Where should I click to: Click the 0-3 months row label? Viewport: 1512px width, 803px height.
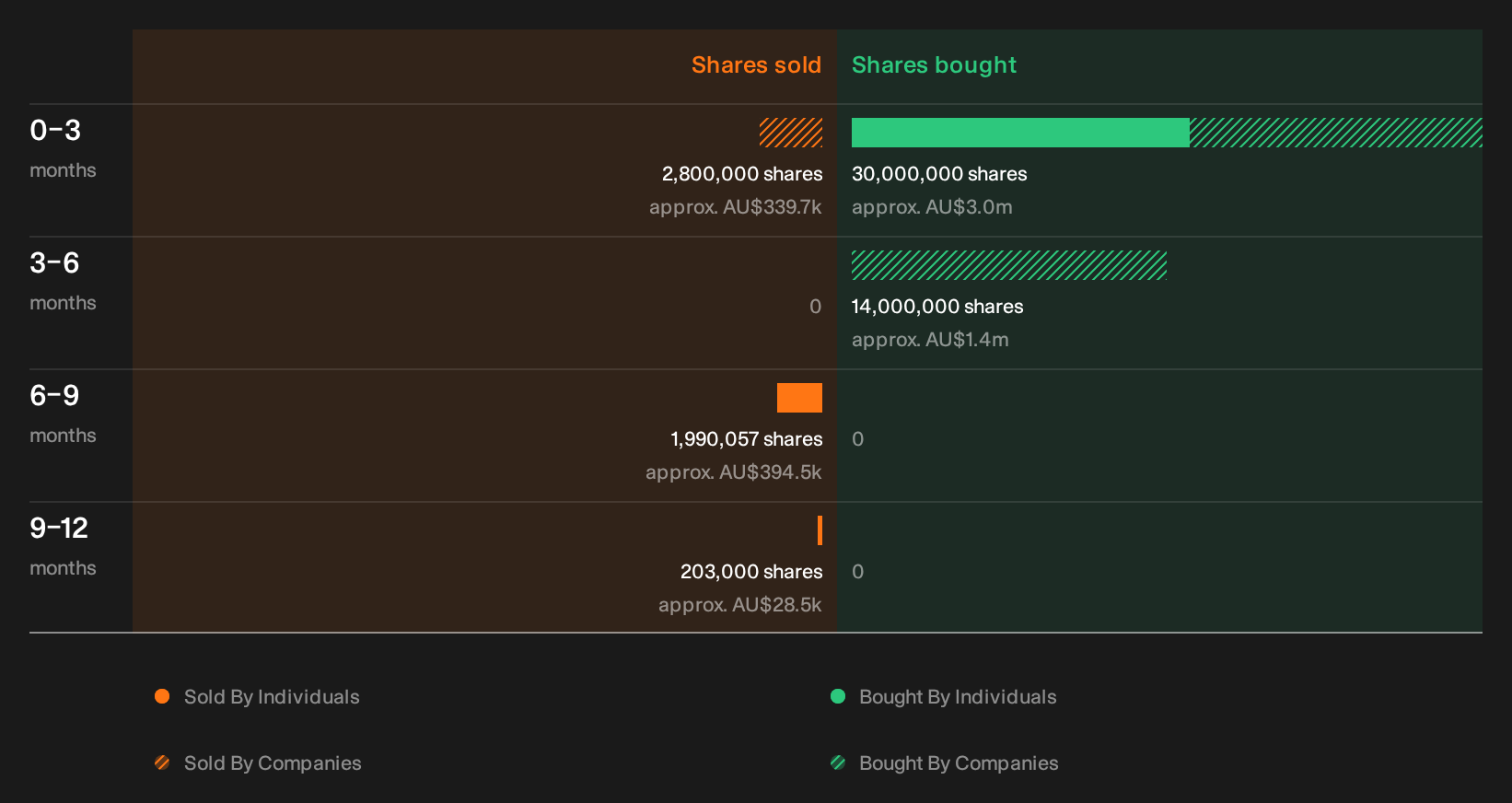[63, 149]
